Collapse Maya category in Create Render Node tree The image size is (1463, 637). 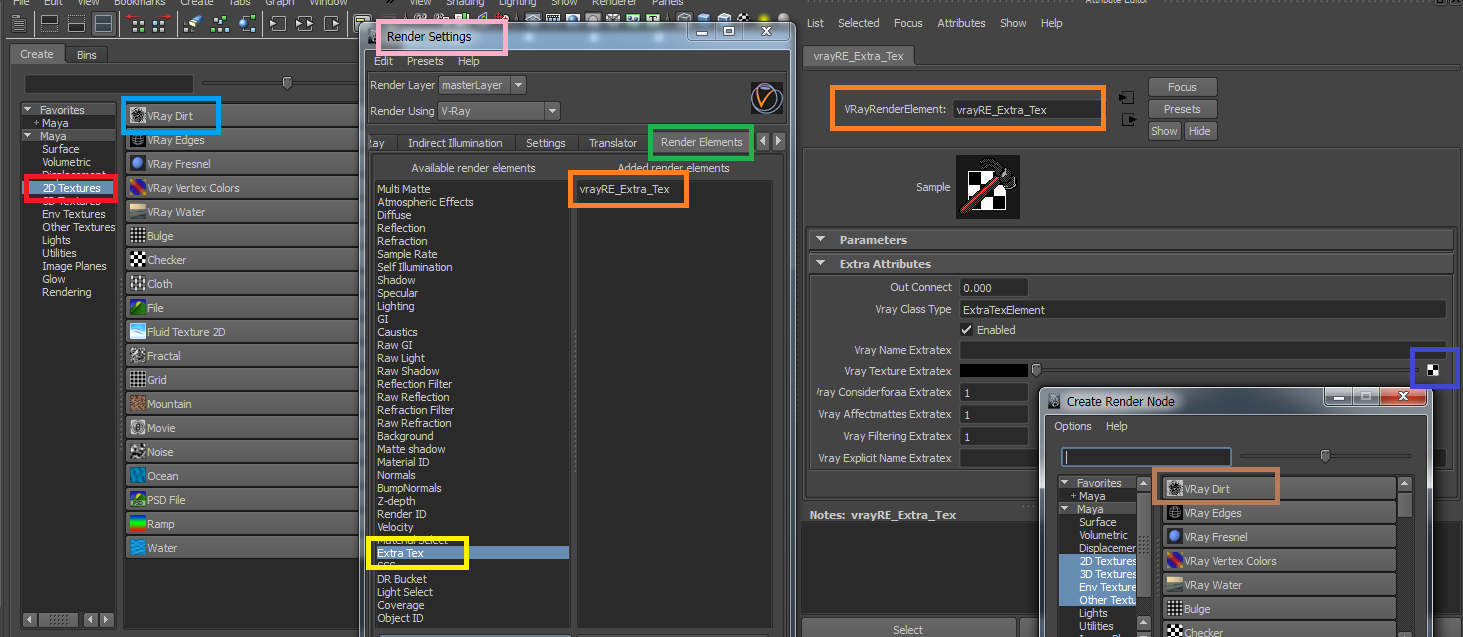1067,509
